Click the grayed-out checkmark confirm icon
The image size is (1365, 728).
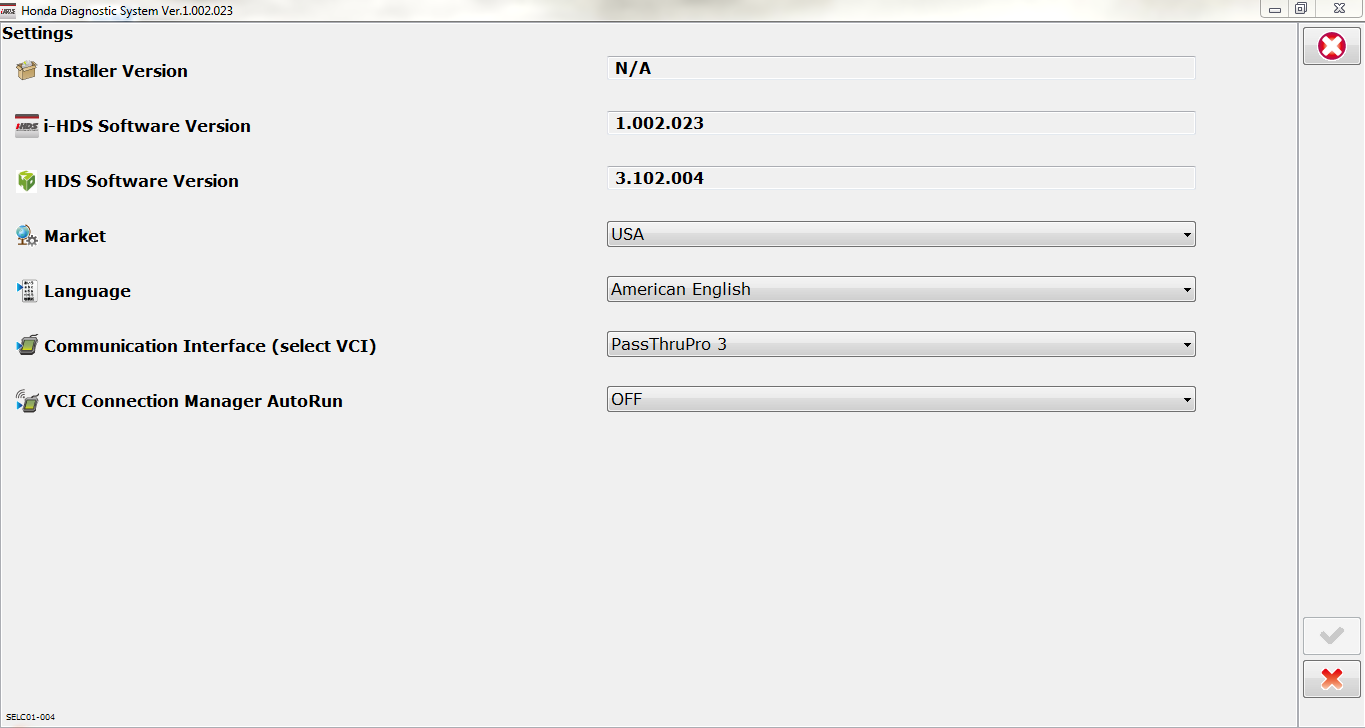coord(1331,636)
